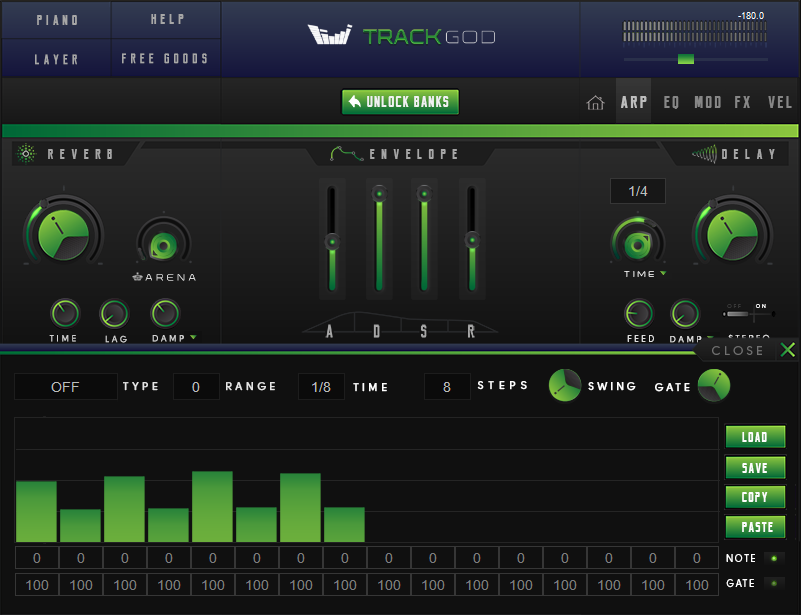Click the Delay TIME knob
801x615 pixels.
coord(638,244)
